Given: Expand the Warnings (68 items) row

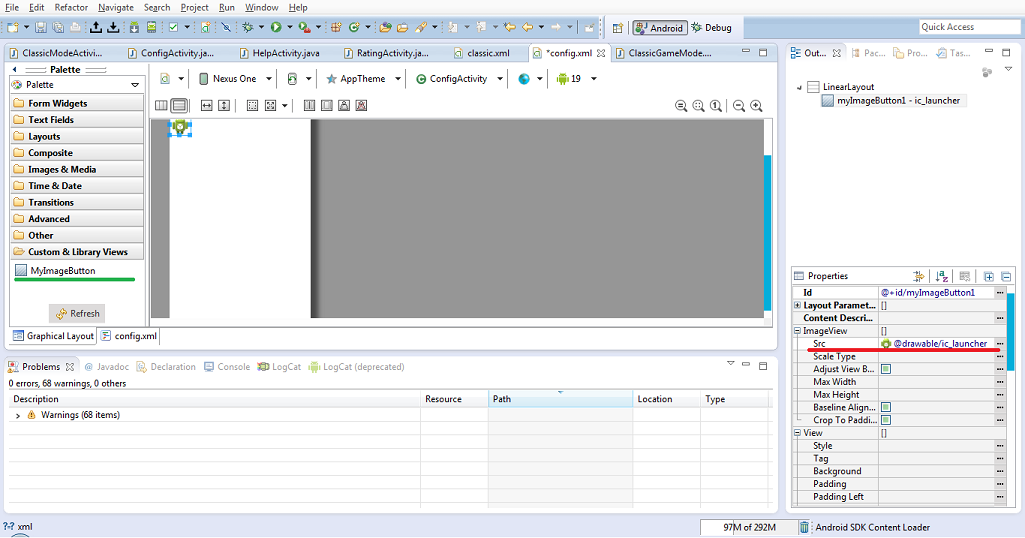Looking at the screenshot, I should (18, 416).
